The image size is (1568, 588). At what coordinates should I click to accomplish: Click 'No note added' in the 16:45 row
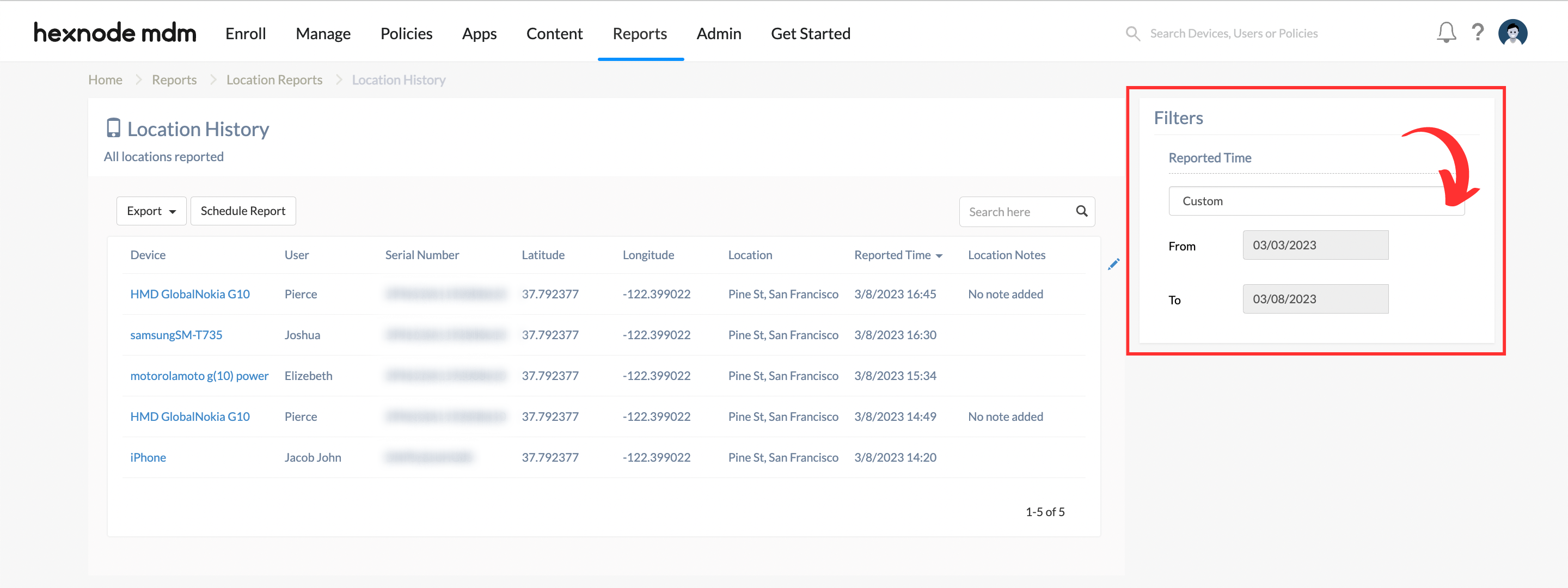coord(1006,294)
